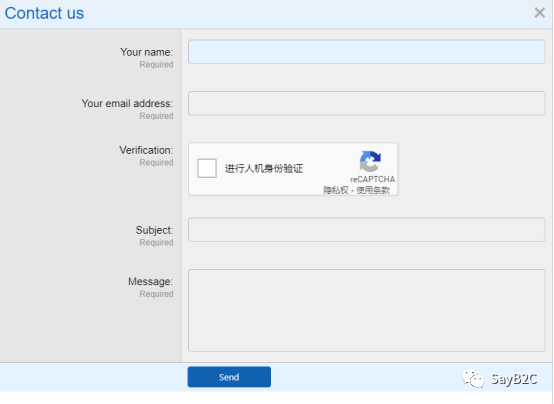Image resolution: width=554 pixels, height=404 pixels.
Task: Click the "Message:" label
Action: click(x=151, y=281)
